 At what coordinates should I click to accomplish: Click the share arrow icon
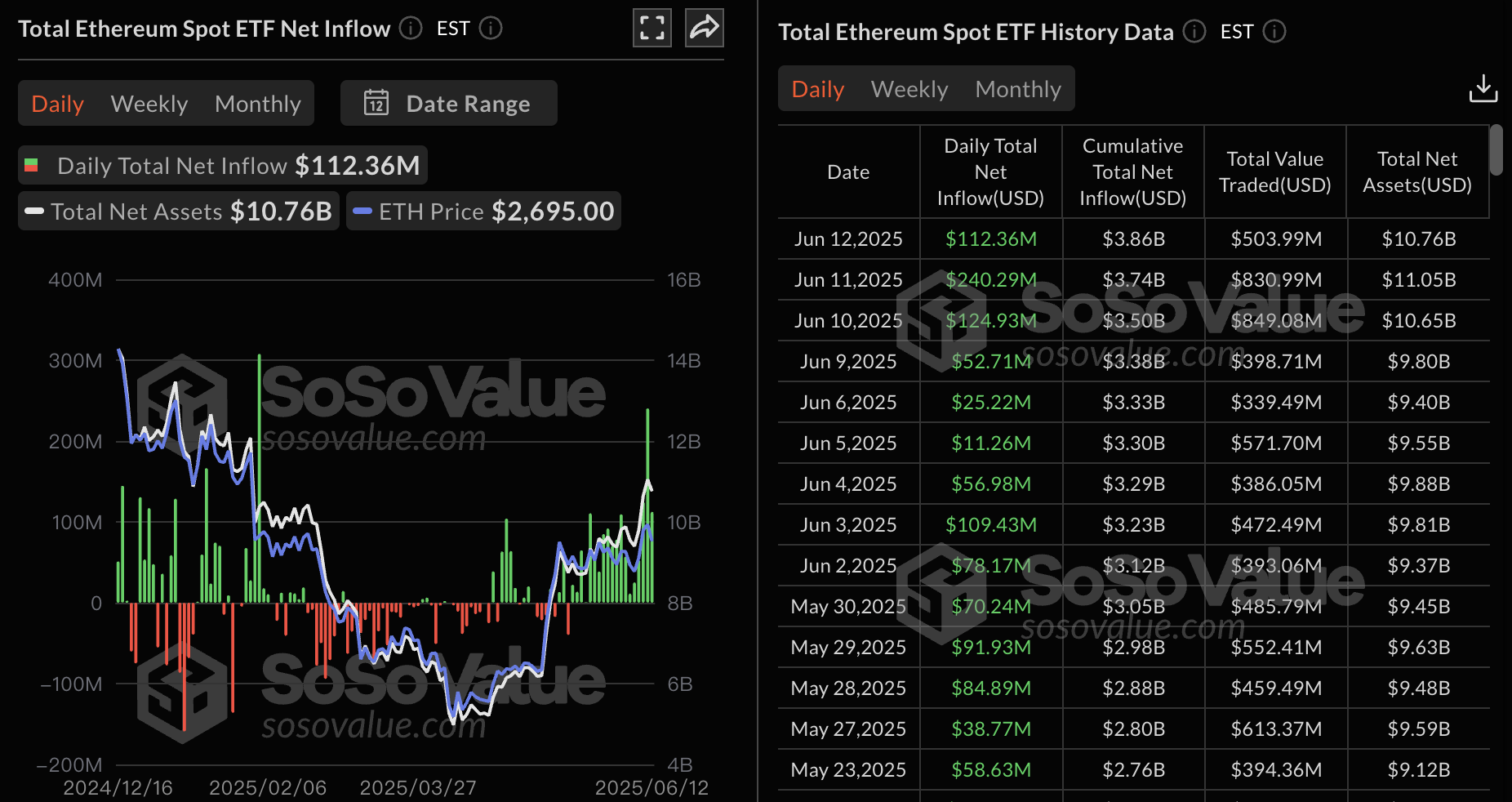704,28
